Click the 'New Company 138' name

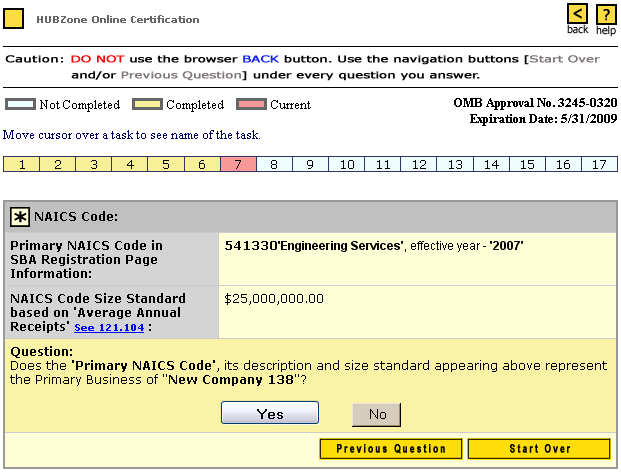click(231, 380)
